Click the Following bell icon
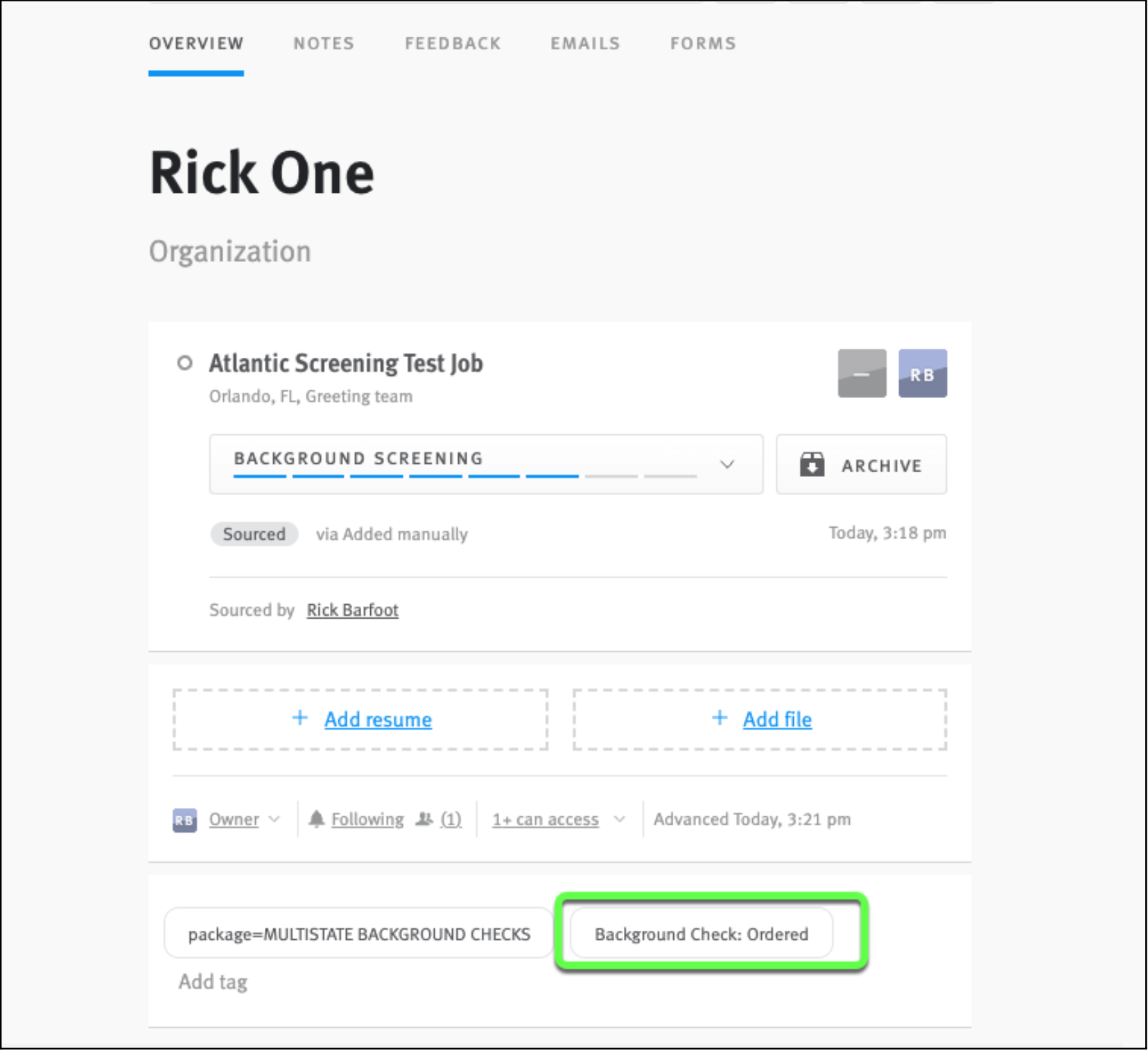 [x=318, y=819]
